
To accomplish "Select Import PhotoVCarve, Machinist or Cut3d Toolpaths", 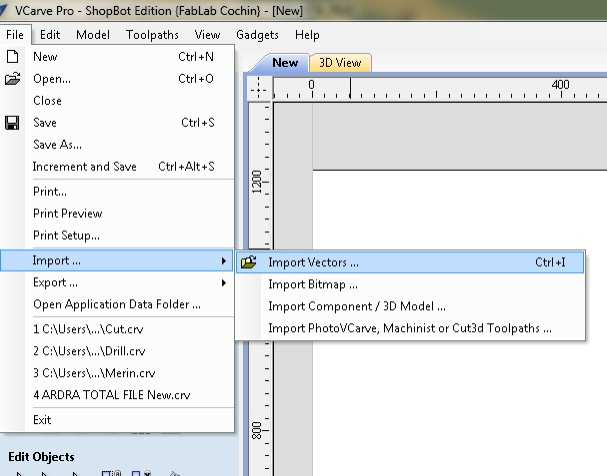I will [410, 328].
